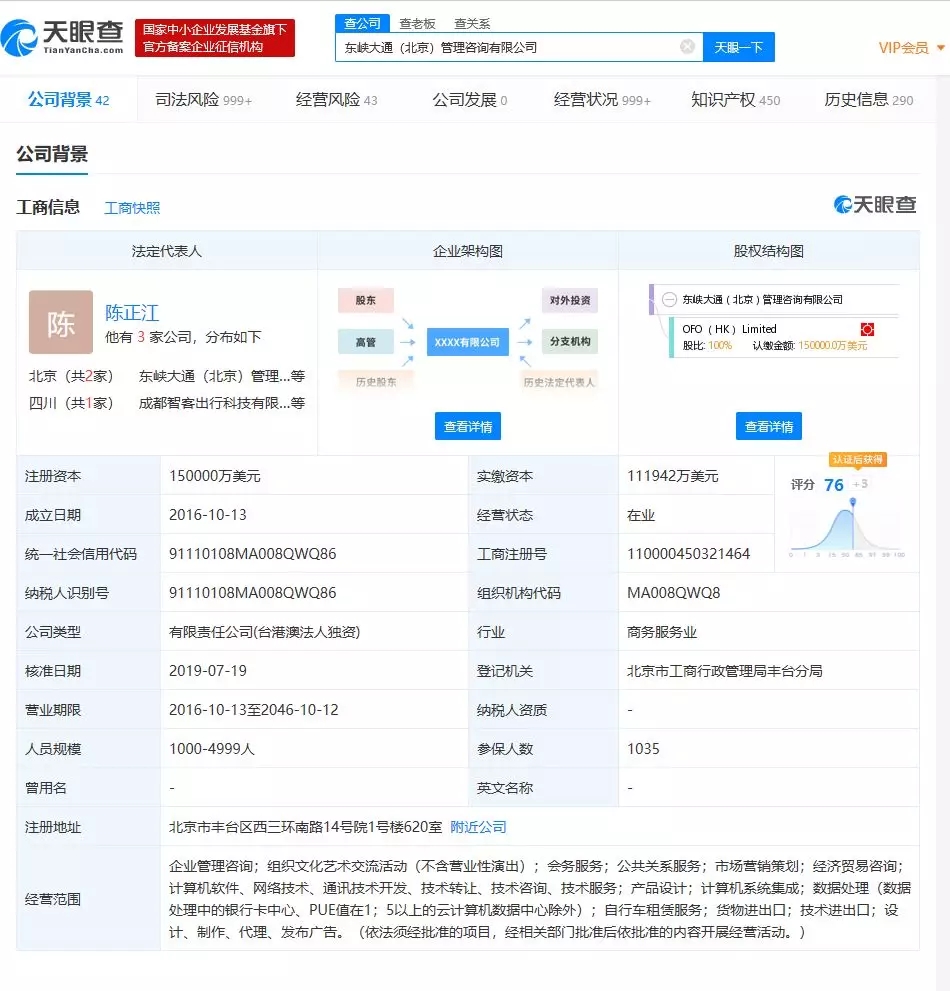950x991 pixels.
Task: Open the 公司背景 42 tab
Action: (68, 100)
